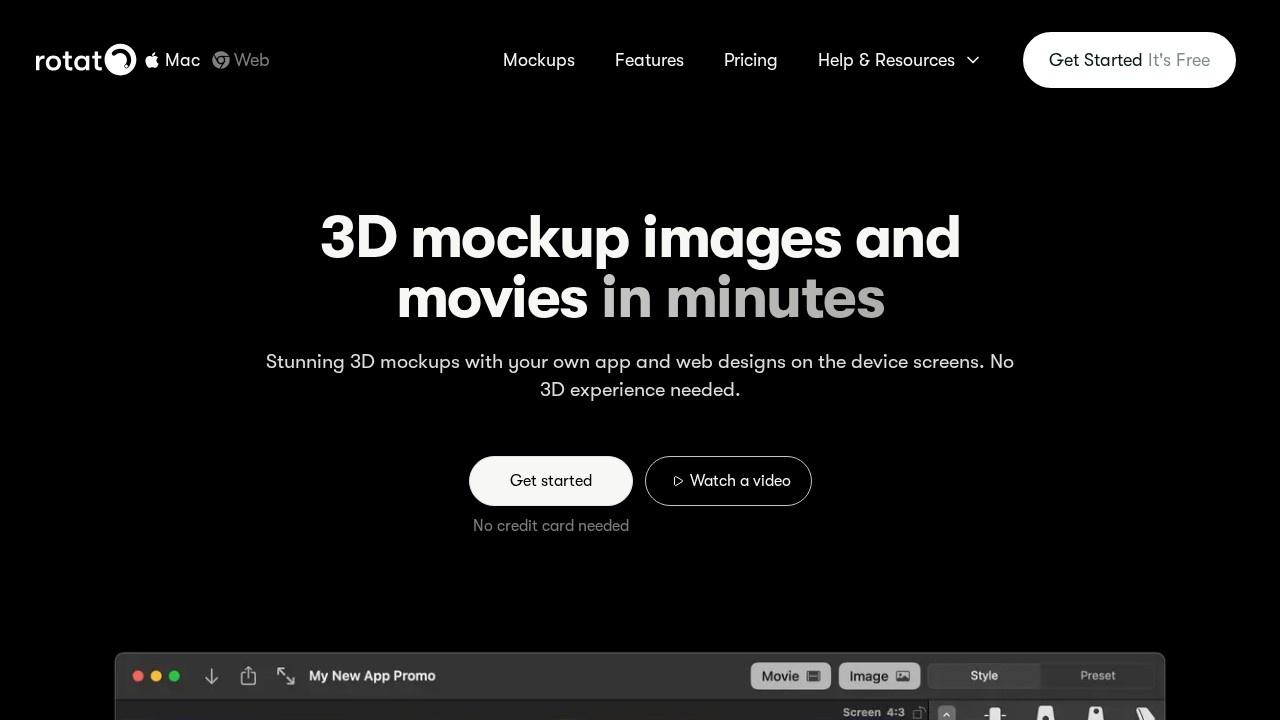The width and height of the screenshot is (1280, 720).
Task: Switch to the Preset tab
Action: click(x=1097, y=675)
